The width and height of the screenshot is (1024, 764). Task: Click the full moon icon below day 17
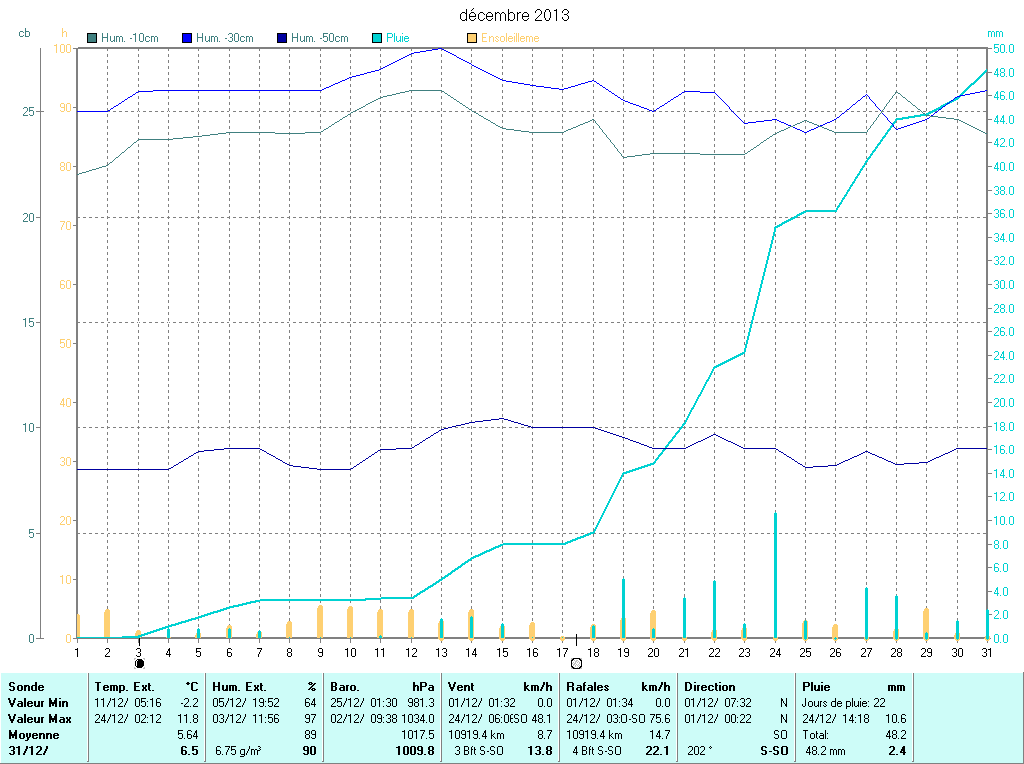[x=576, y=663]
